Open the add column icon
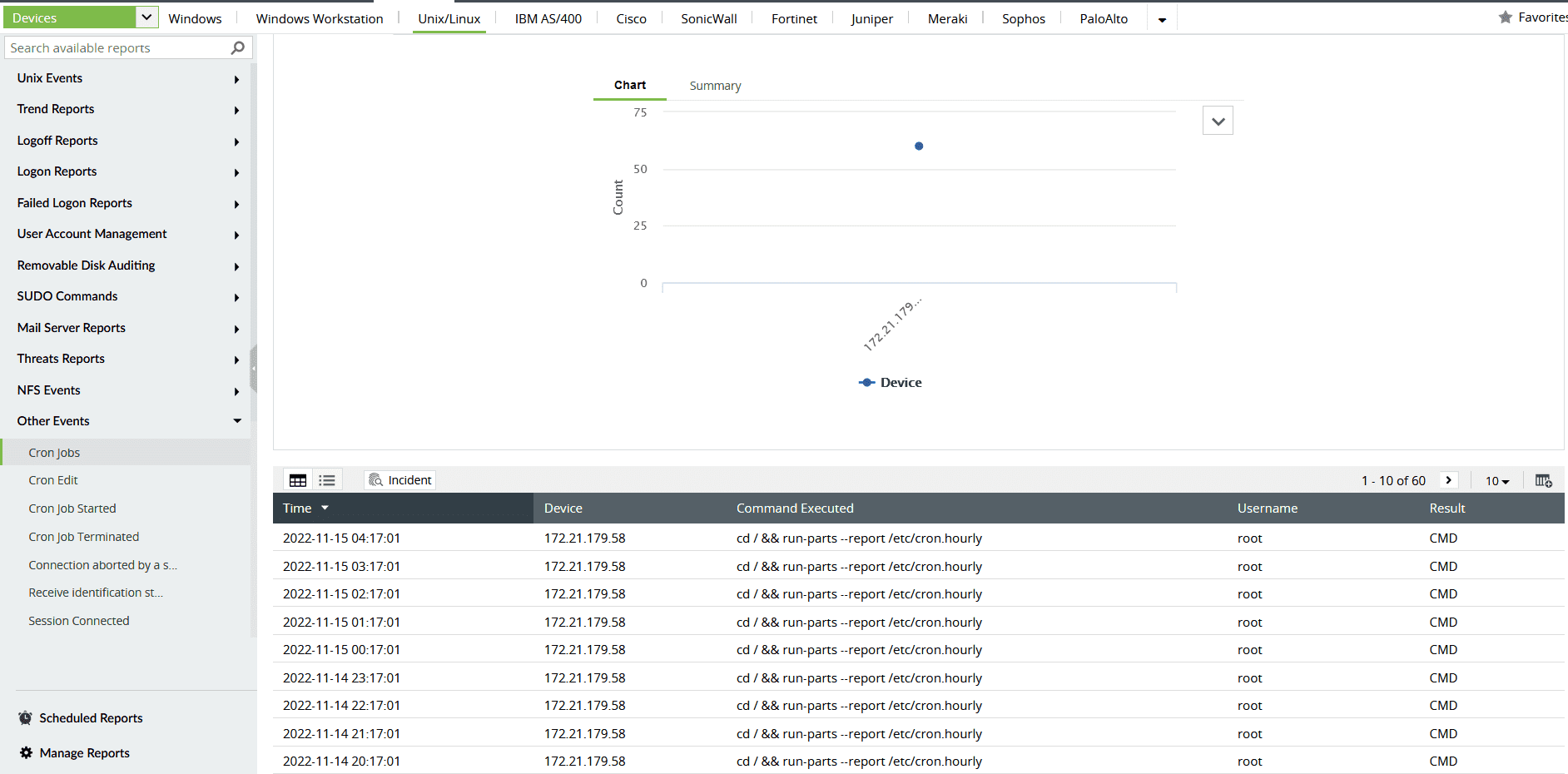The width and height of the screenshot is (1568, 774). coord(1544,480)
